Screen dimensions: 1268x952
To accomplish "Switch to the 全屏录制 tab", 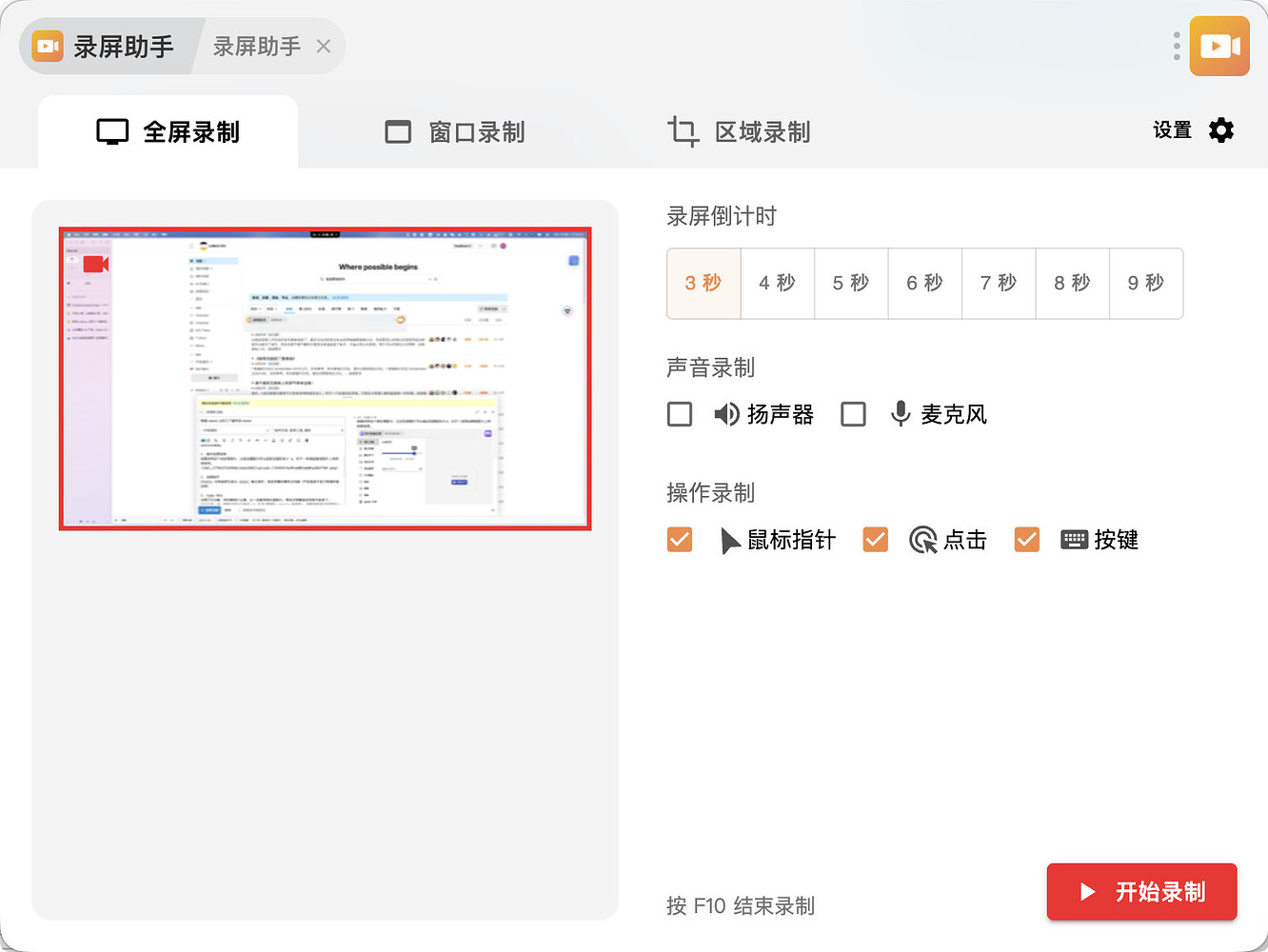I will 168,132.
